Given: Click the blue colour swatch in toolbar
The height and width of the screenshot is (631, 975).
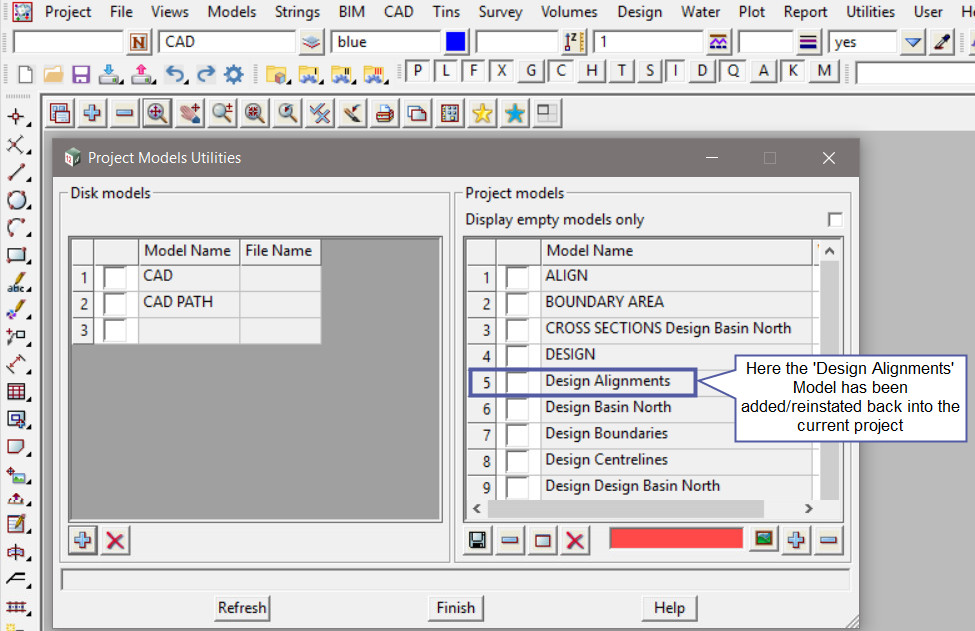Looking at the screenshot, I should (x=456, y=42).
